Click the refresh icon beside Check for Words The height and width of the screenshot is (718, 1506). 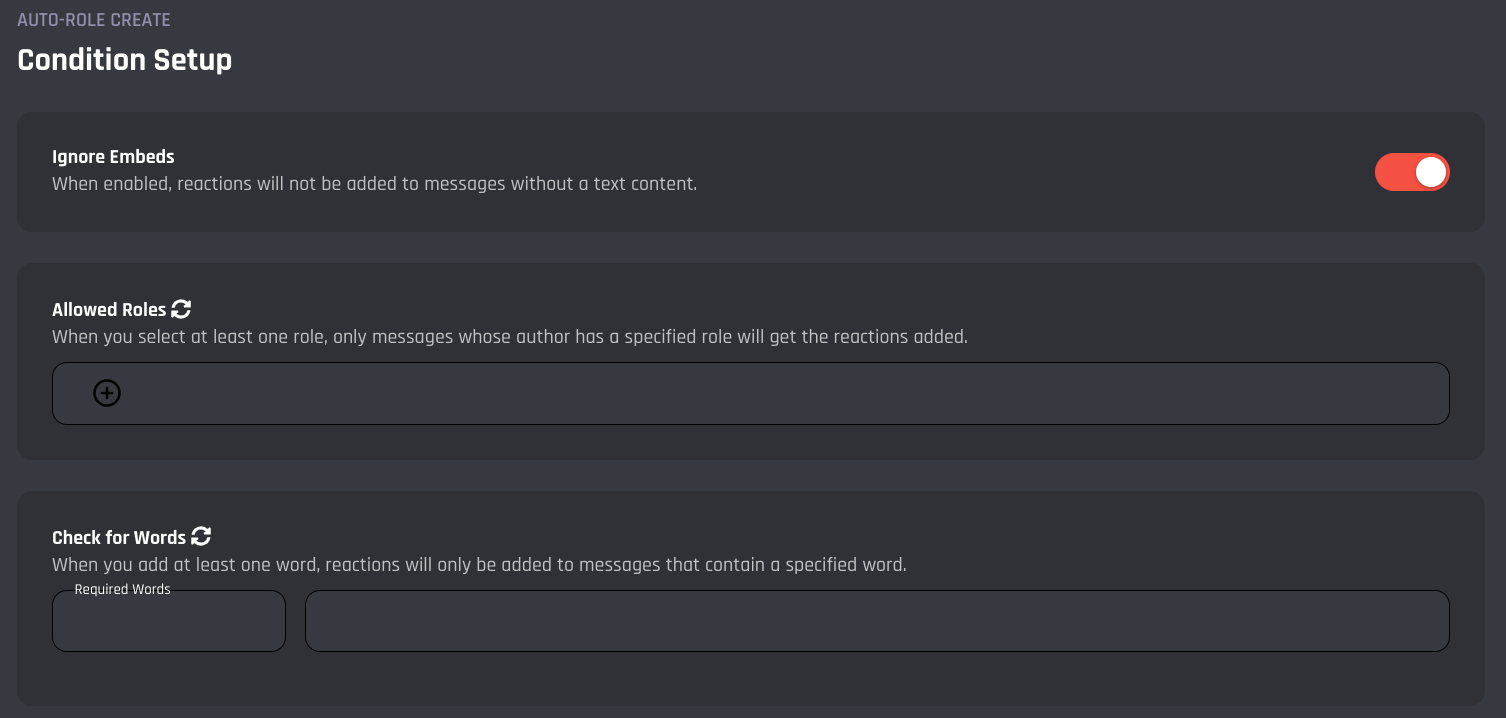click(x=201, y=536)
